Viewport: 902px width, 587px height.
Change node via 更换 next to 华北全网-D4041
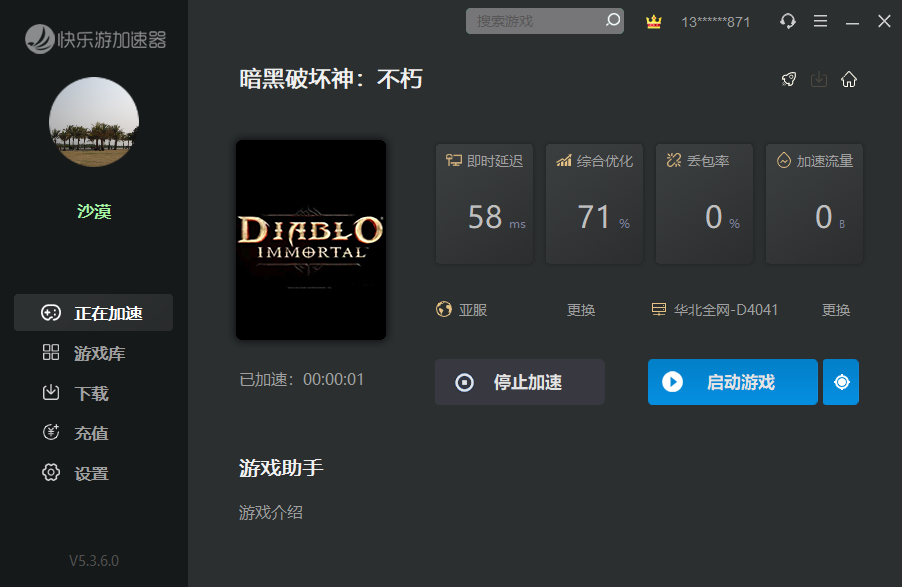click(836, 310)
